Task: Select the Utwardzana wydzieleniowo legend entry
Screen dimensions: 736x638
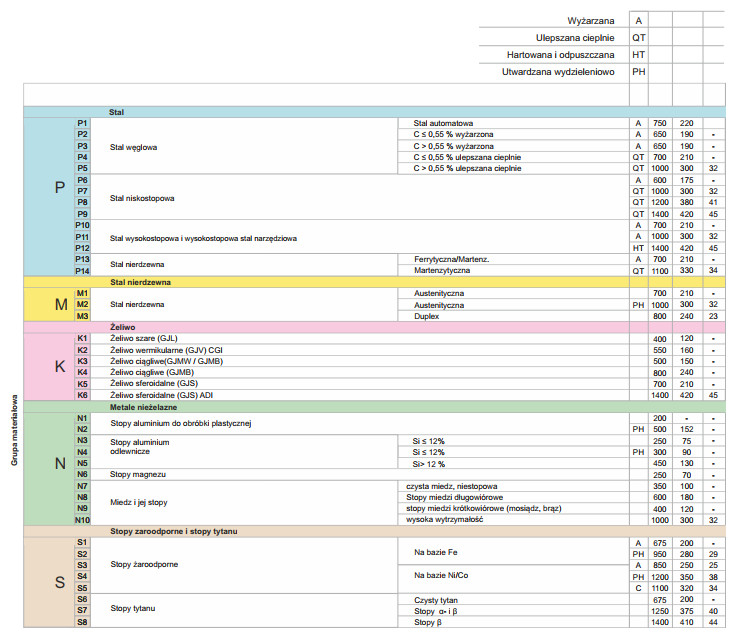Action: pyautogui.click(x=557, y=72)
